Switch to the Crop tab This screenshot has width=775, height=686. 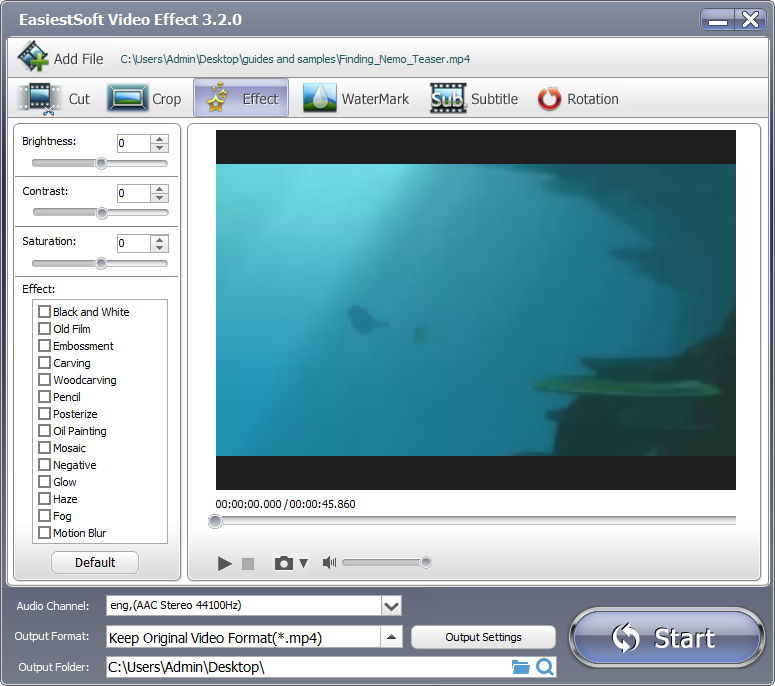tap(144, 98)
